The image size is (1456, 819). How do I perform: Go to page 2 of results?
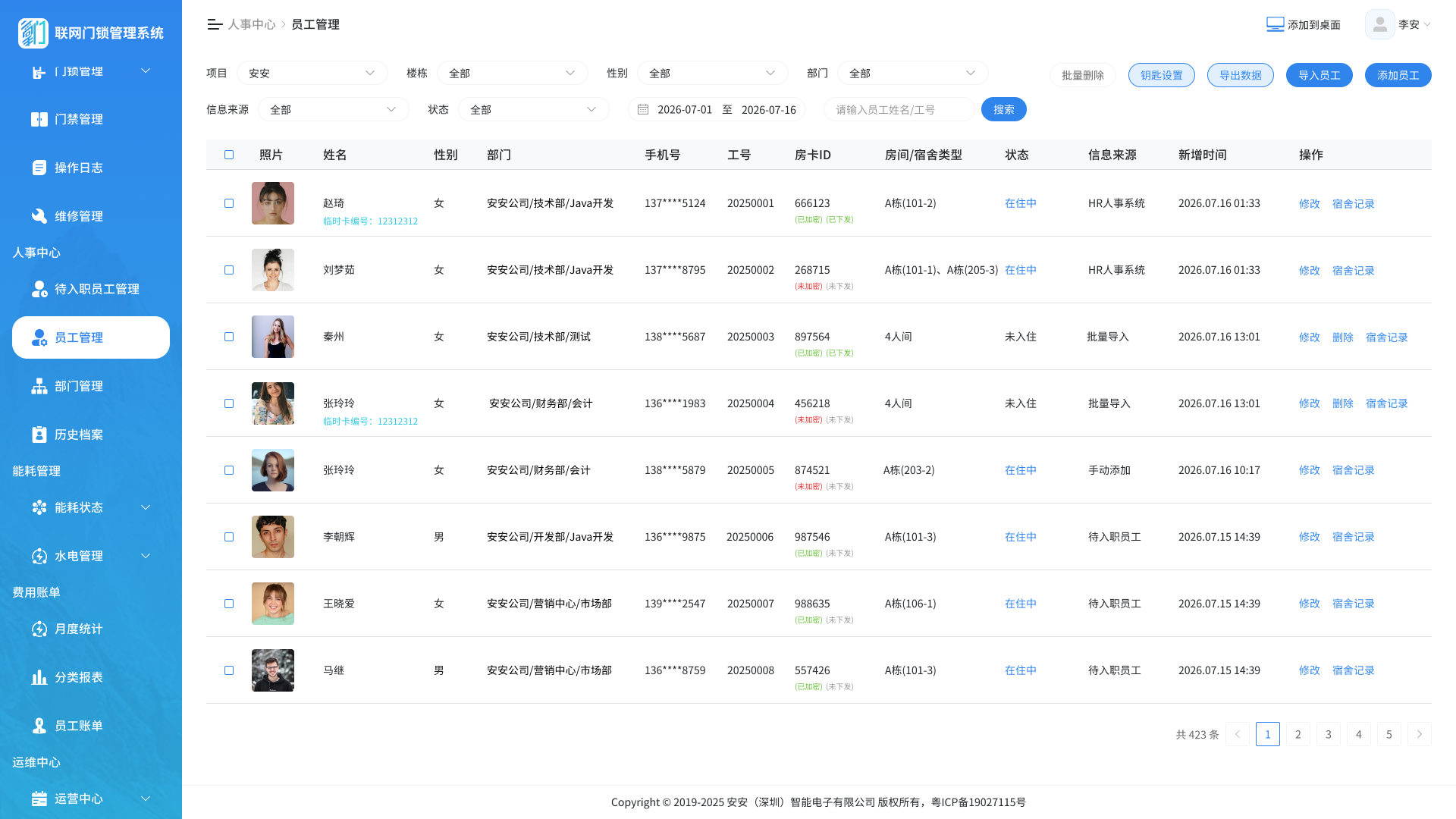click(x=1298, y=734)
